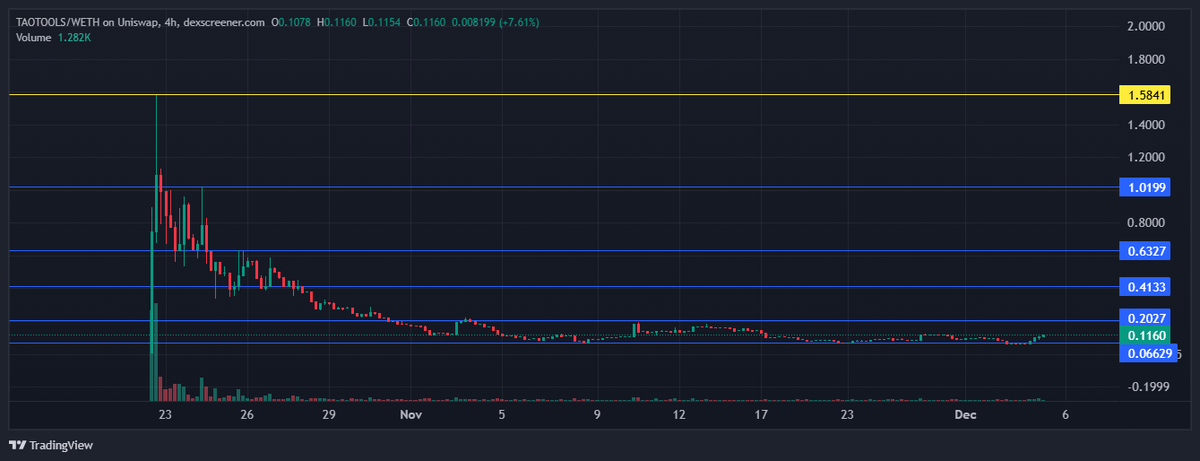Image resolution: width=1200 pixels, height=461 pixels.
Task: Click the current price 0.1160 label
Action: click(1145, 335)
